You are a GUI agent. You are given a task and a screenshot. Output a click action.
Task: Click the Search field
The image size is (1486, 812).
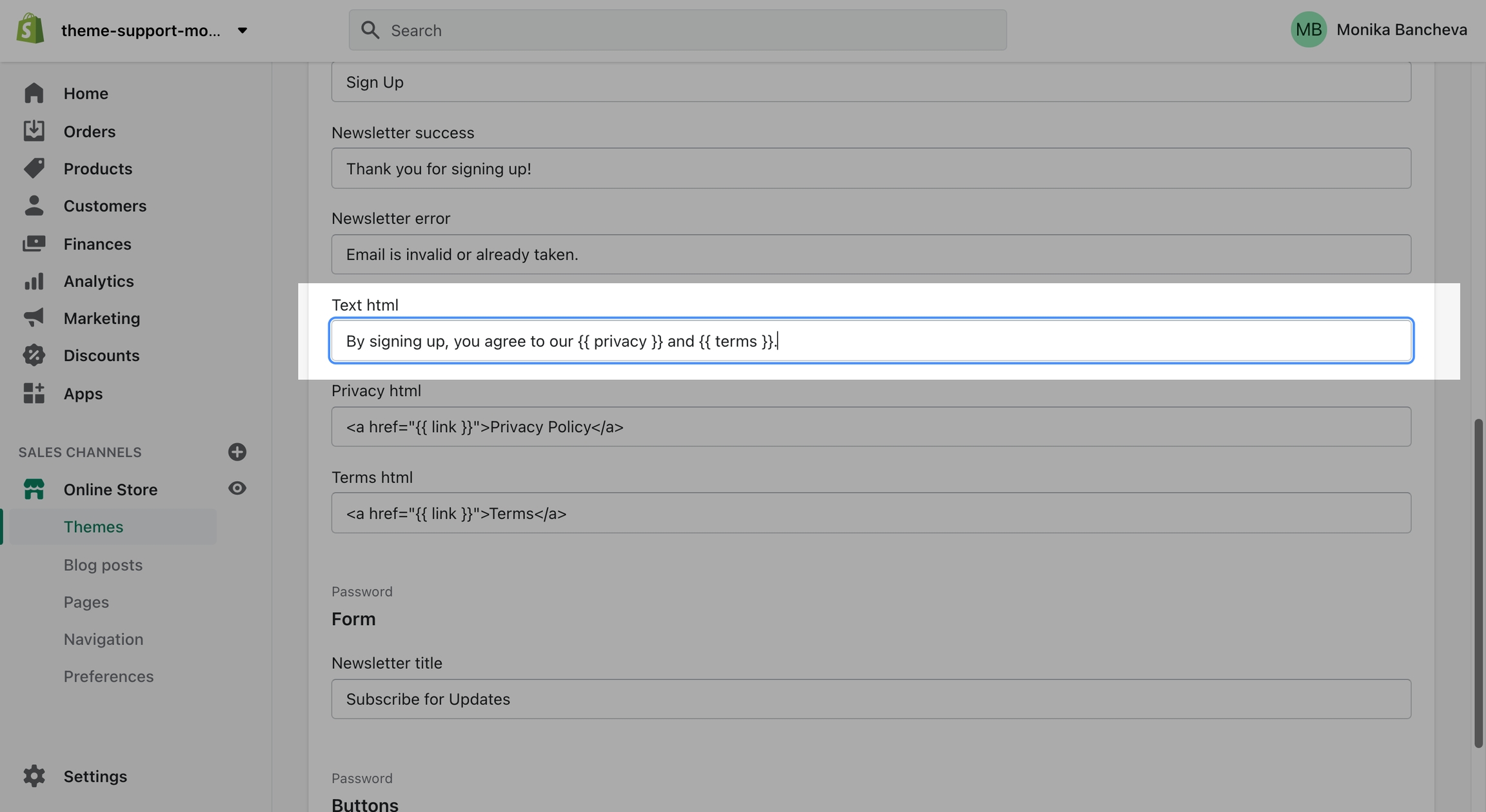[677, 30]
